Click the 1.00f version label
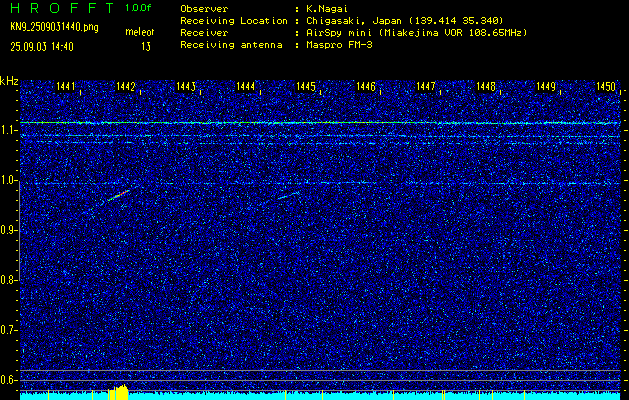 [x=138, y=8]
